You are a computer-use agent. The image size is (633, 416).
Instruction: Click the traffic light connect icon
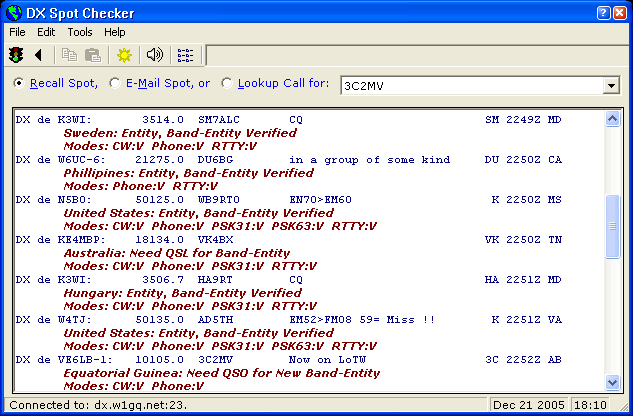[x=16, y=55]
